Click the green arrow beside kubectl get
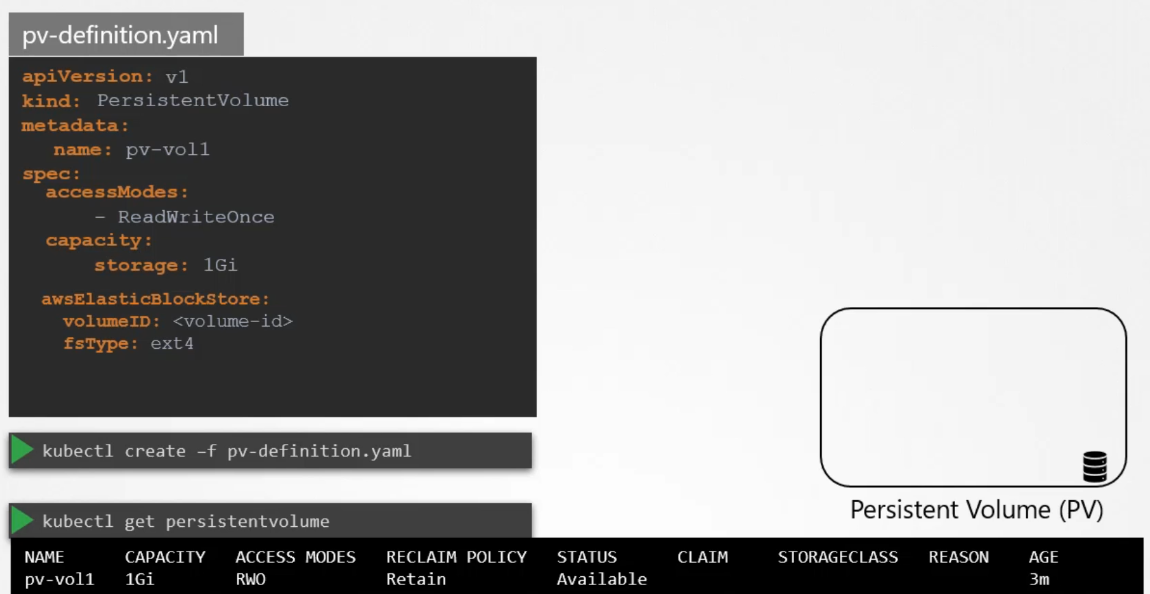 click(22, 521)
